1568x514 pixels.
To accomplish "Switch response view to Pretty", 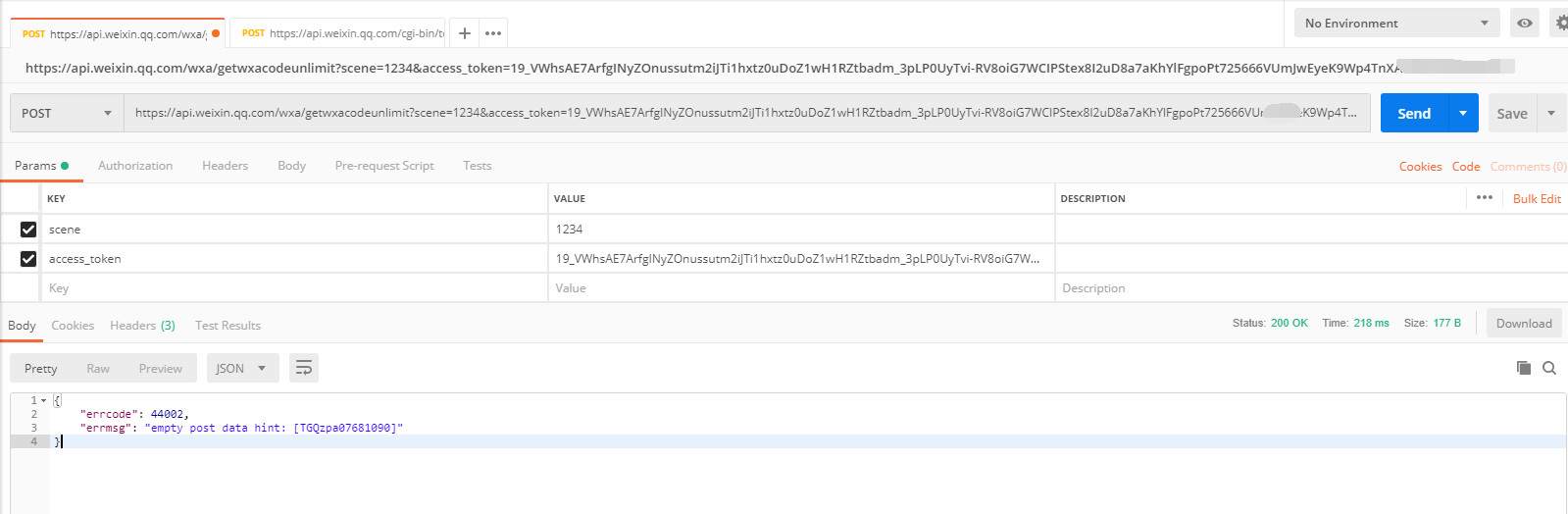I will [x=40, y=368].
